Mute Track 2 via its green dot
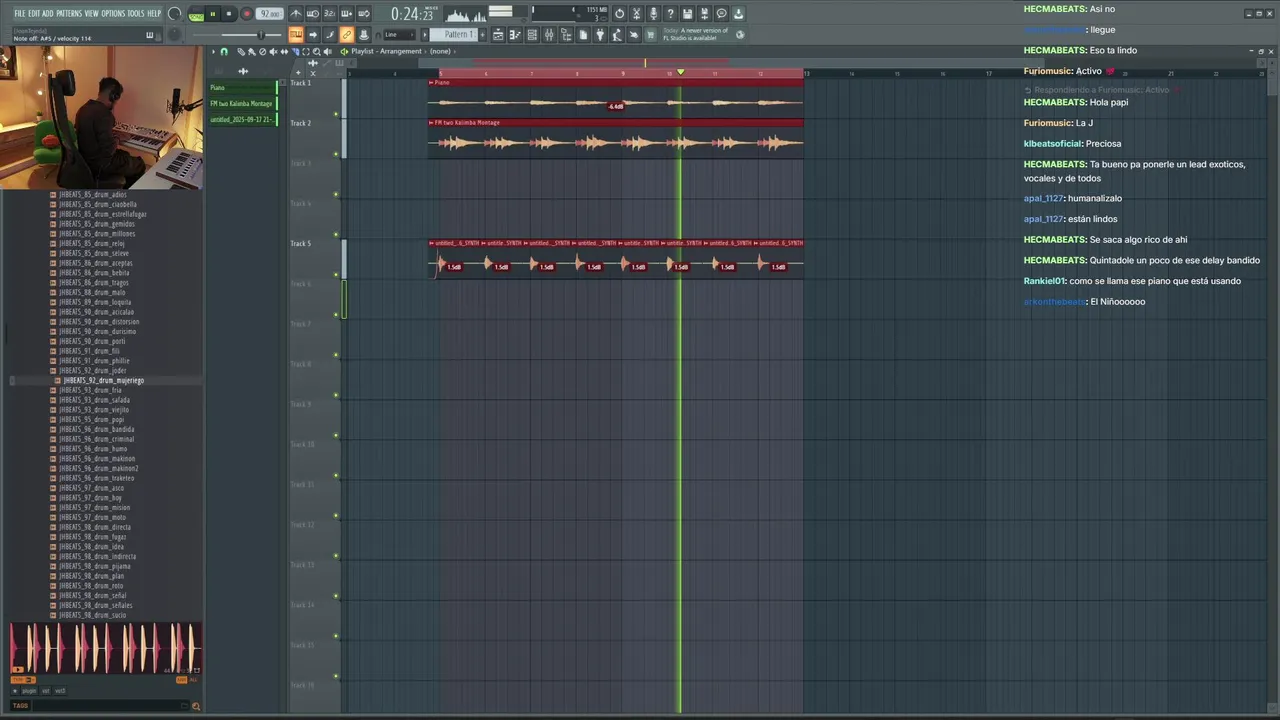This screenshot has width=1280, height=720. (336, 154)
